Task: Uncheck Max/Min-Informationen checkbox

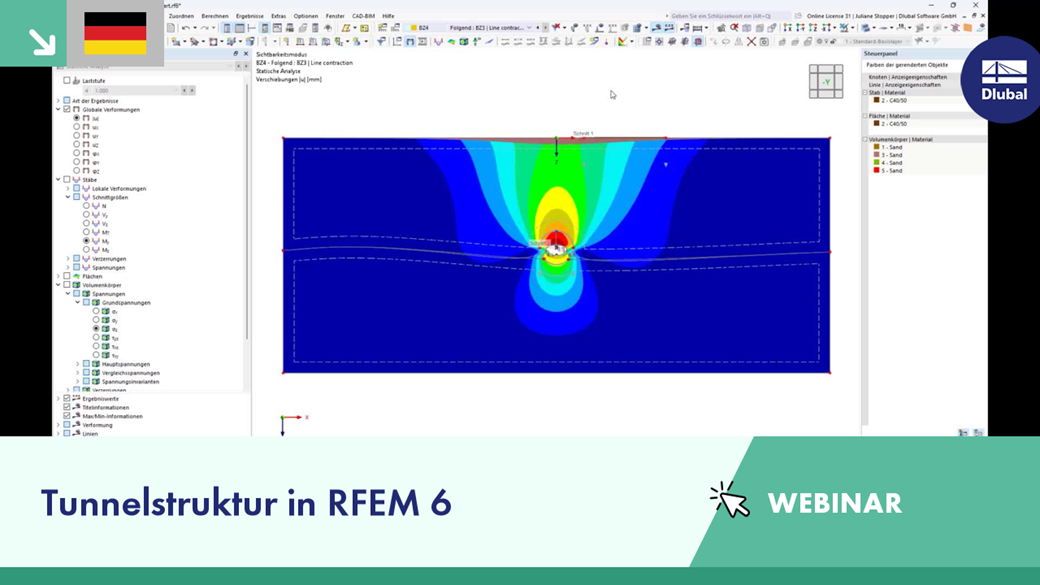Action: pyautogui.click(x=67, y=416)
